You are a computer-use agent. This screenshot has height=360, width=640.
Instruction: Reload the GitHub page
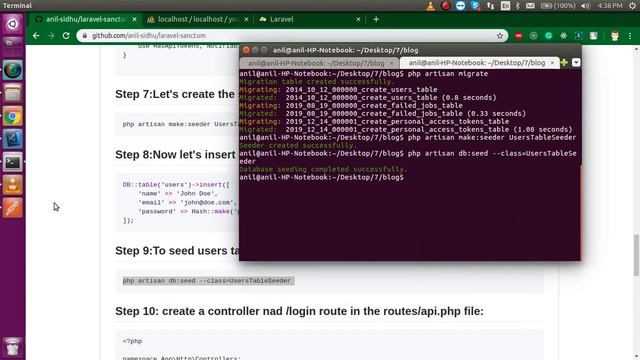point(66,36)
